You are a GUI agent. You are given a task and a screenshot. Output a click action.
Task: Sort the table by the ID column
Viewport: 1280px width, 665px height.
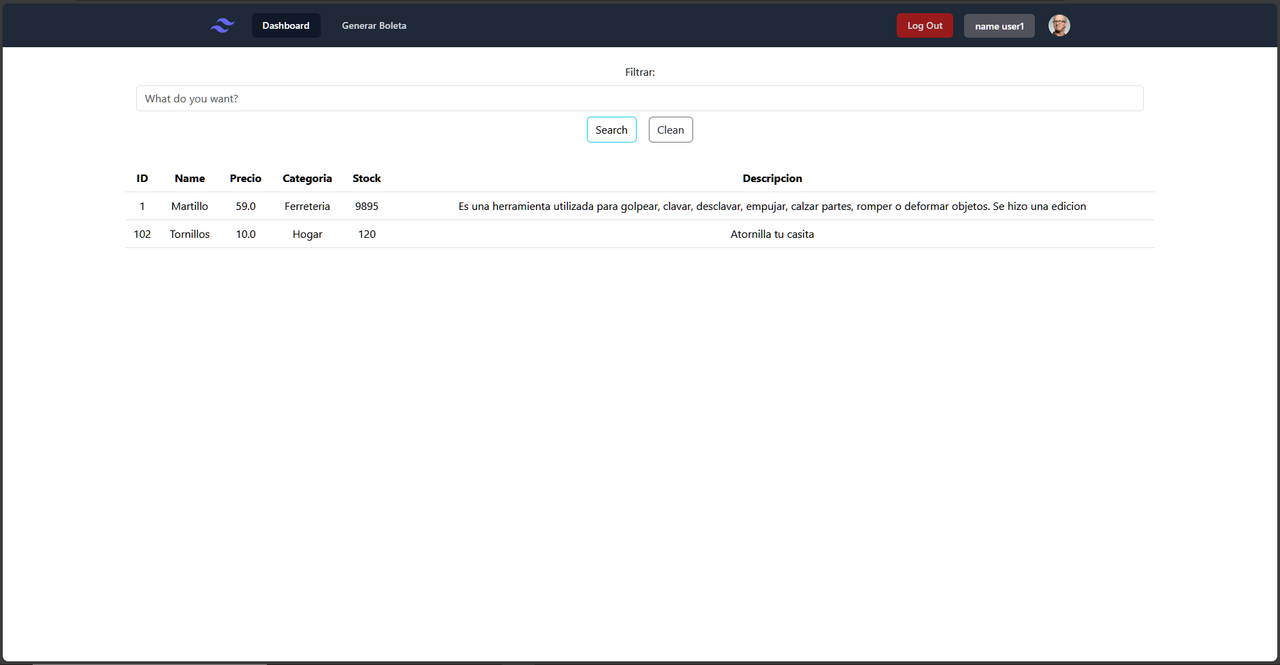click(x=142, y=178)
